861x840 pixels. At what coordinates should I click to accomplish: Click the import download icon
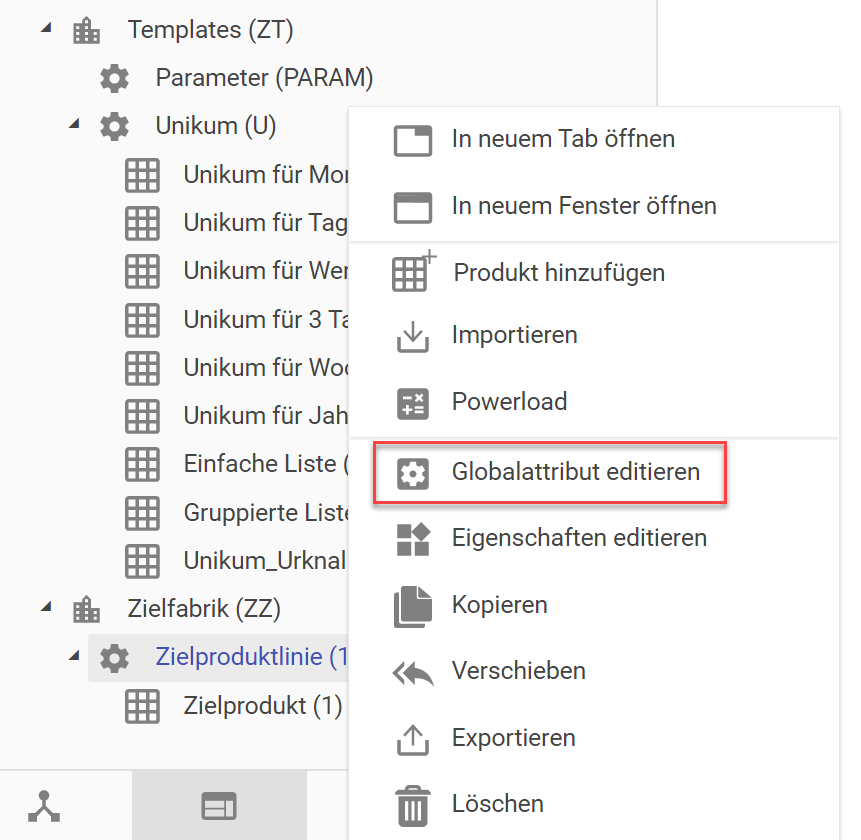tap(412, 336)
